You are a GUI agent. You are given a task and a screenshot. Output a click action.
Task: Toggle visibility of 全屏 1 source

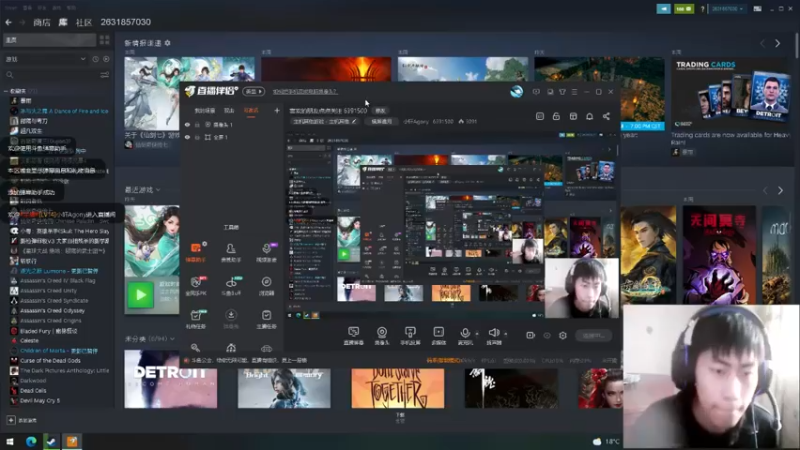(x=187, y=137)
